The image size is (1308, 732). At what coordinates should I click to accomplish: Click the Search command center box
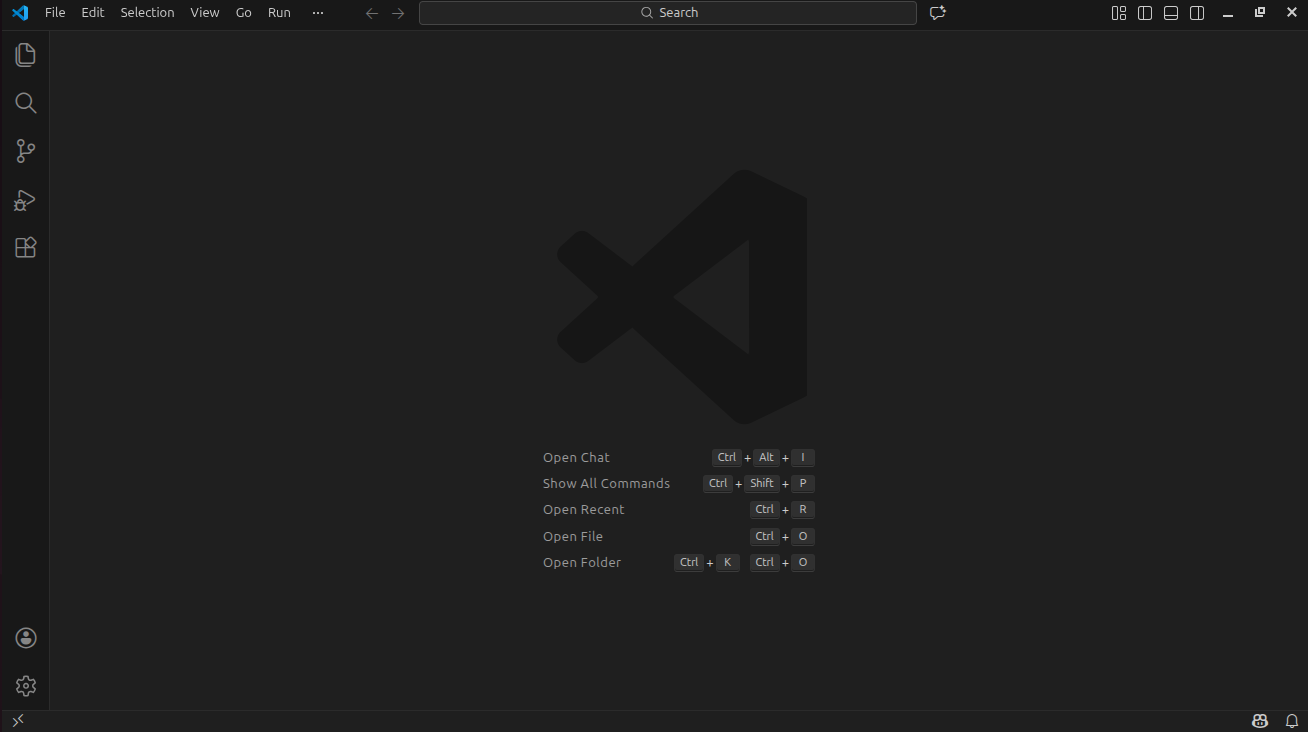pos(667,13)
